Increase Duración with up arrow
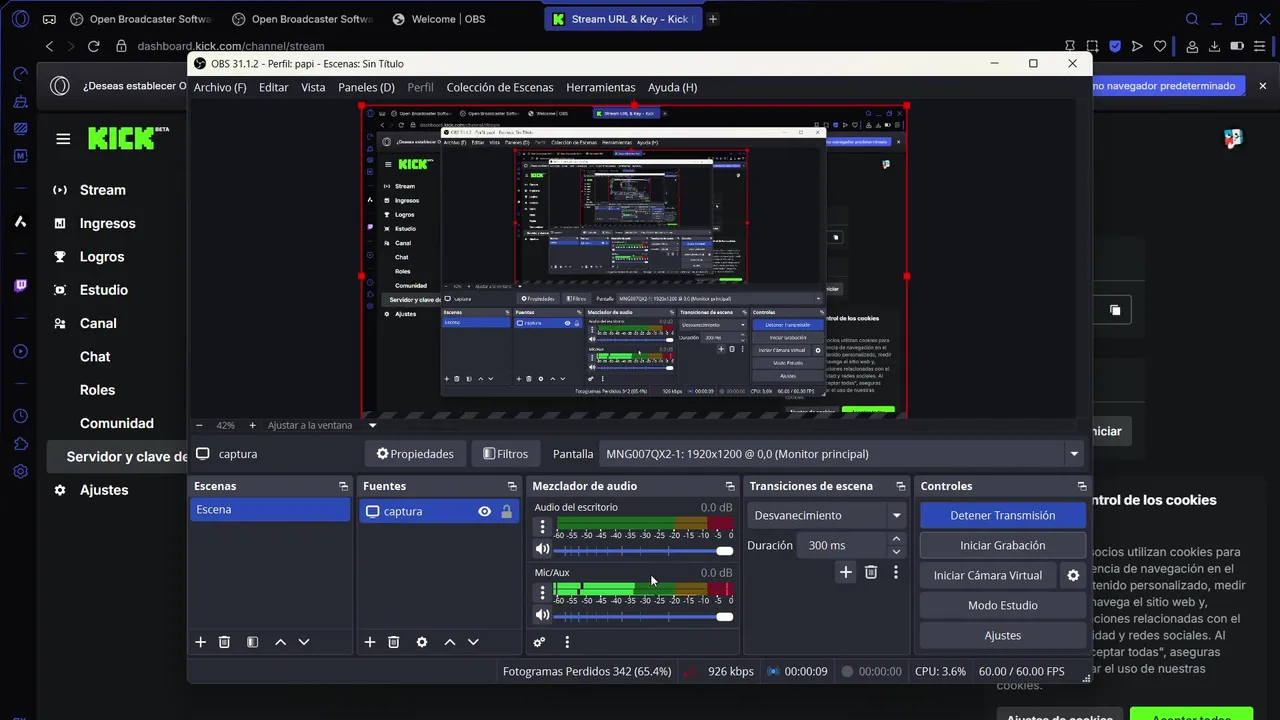The image size is (1280, 720). click(896, 539)
